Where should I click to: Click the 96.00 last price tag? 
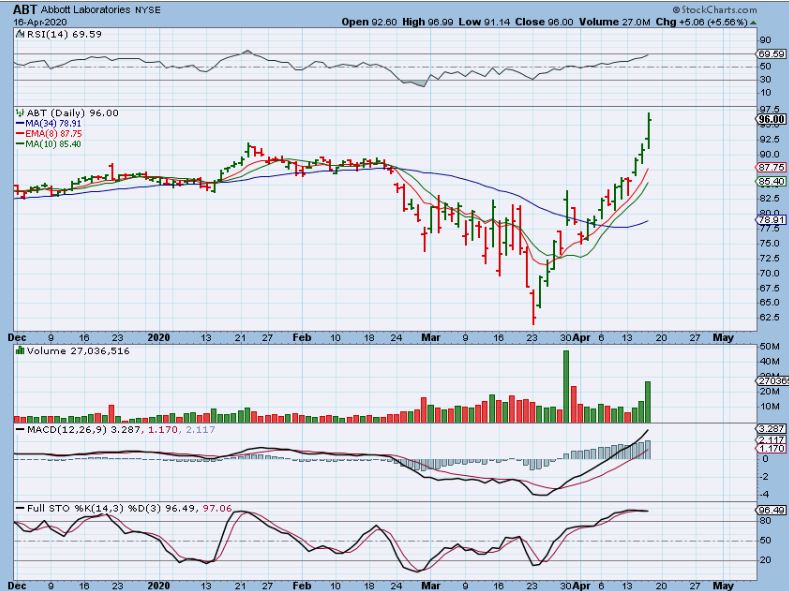click(x=769, y=118)
